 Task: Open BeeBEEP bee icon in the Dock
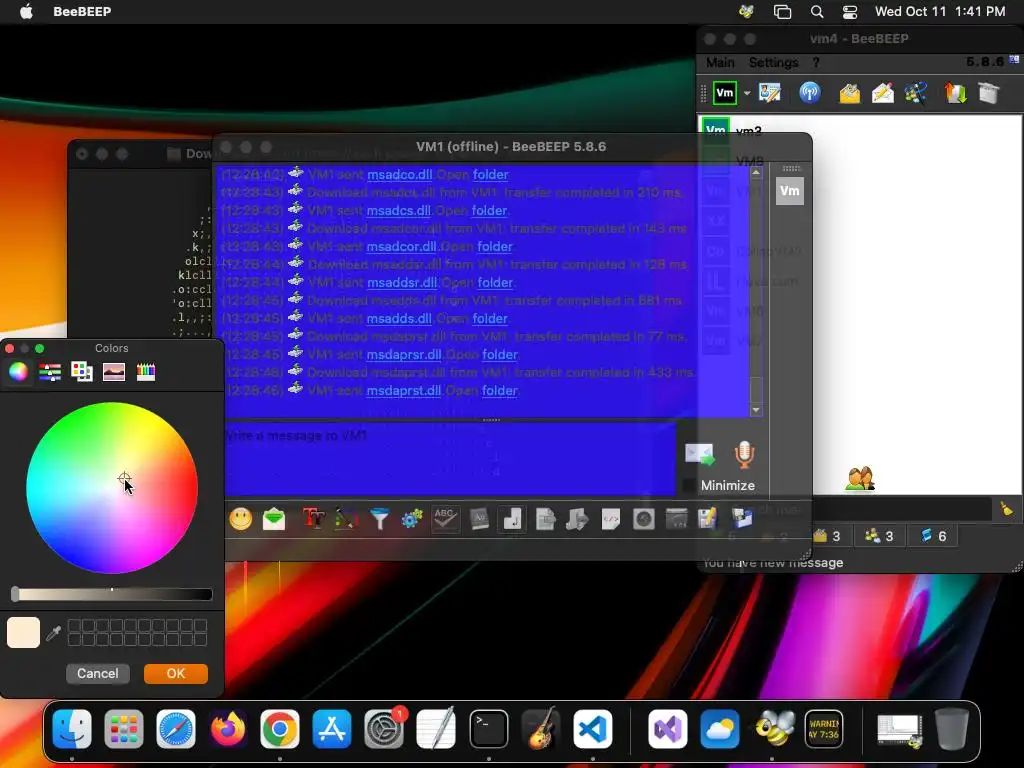coord(774,729)
